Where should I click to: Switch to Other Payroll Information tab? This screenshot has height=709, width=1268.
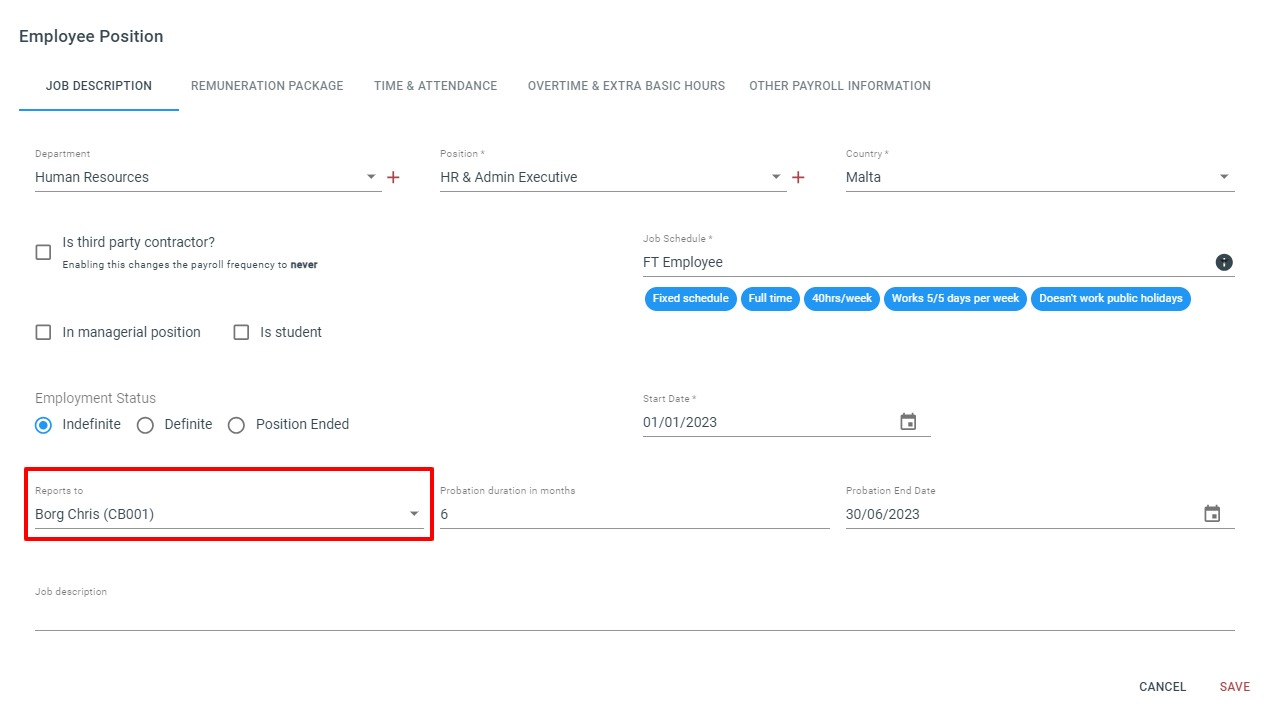pyautogui.click(x=840, y=86)
